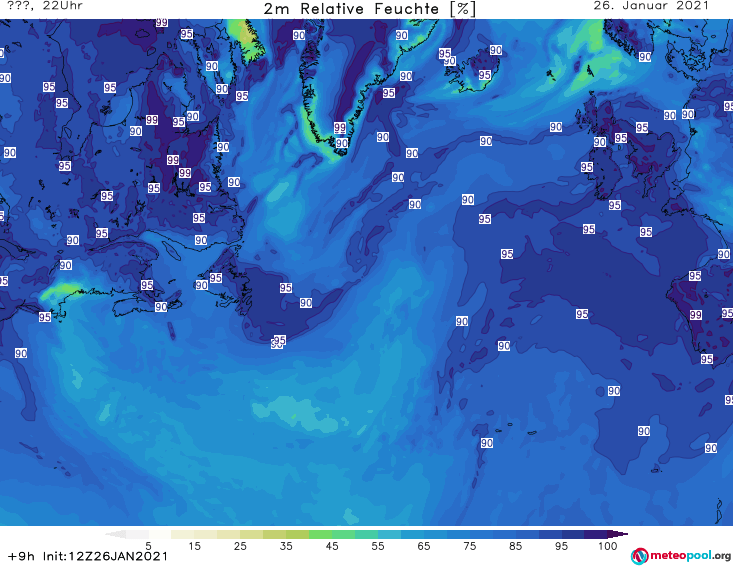Click the '99' contour label over western France
Viewport: 733px width, 566px height.
click(696, 315)
